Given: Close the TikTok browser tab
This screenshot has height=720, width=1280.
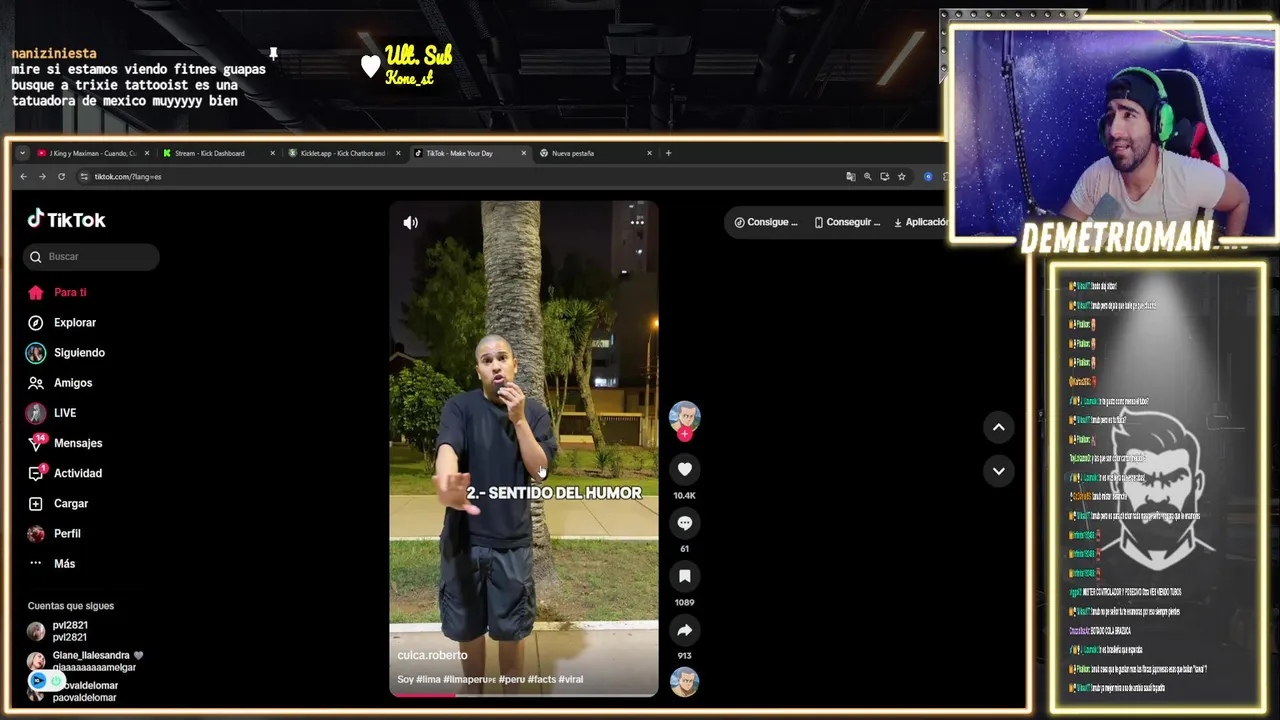Looking at the screenshot, I should tap(523, 153).
